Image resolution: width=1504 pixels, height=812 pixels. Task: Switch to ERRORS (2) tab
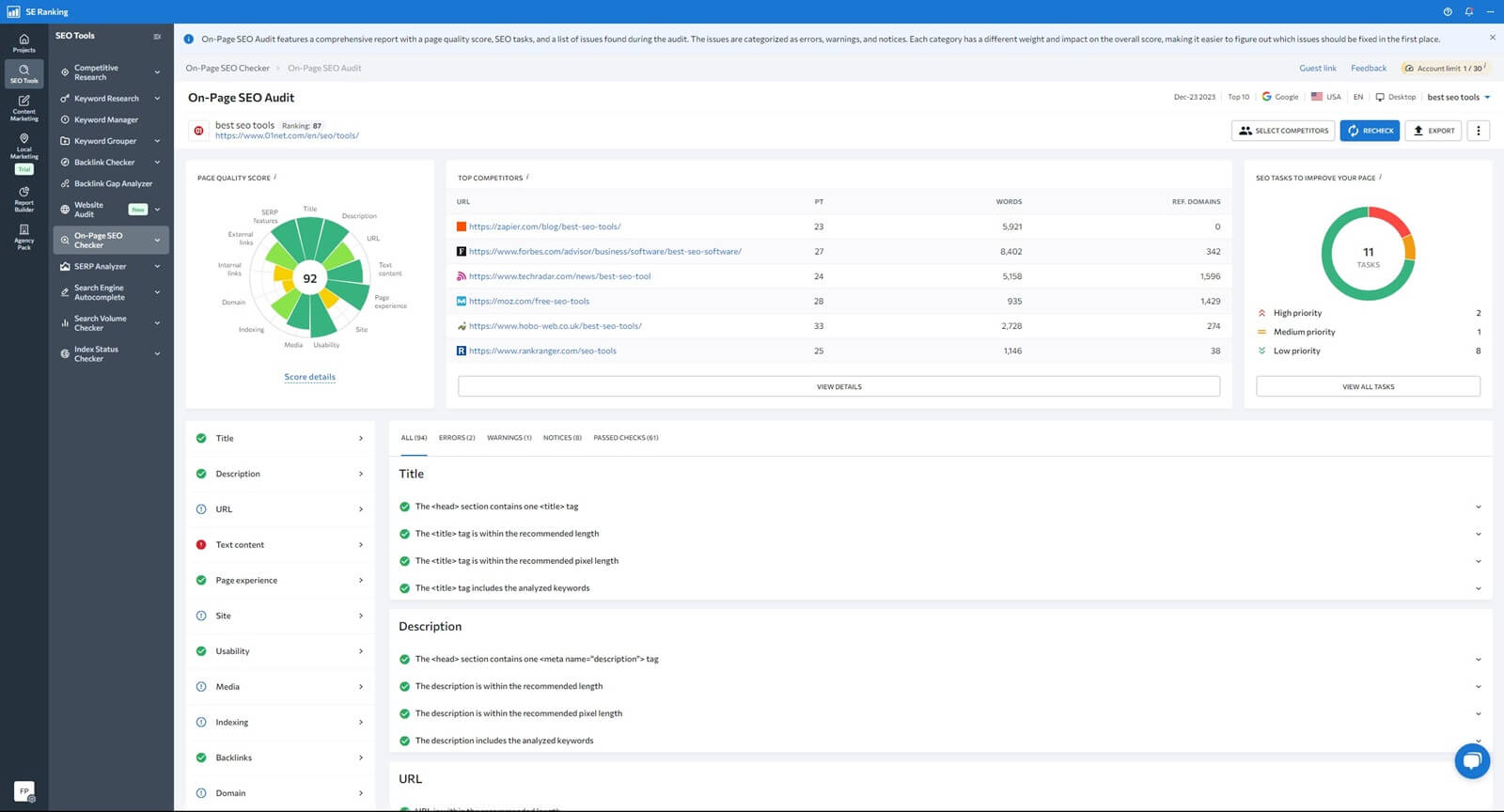coord(457,438)
